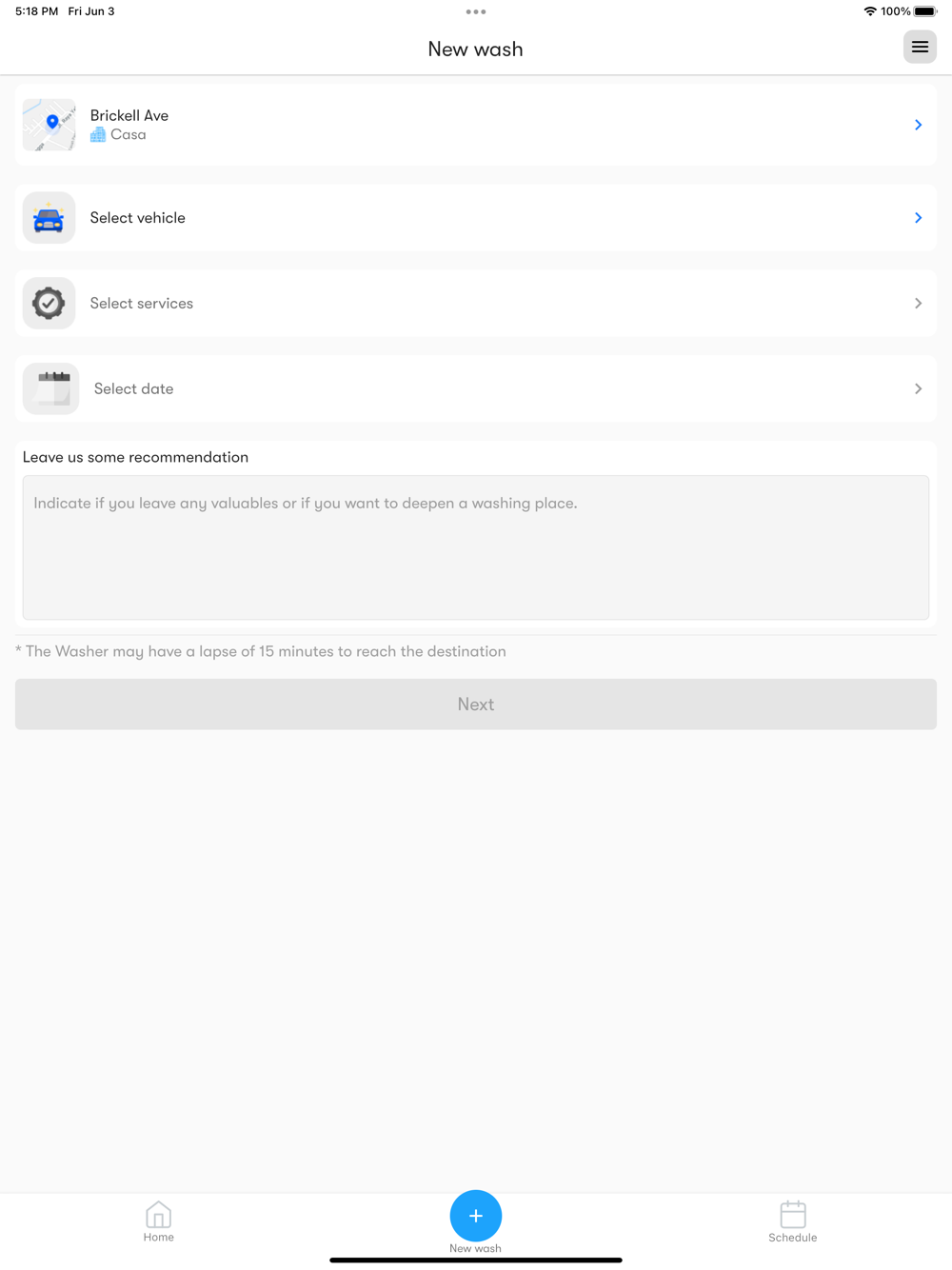Click the recommendation text input area

(476, 547)
